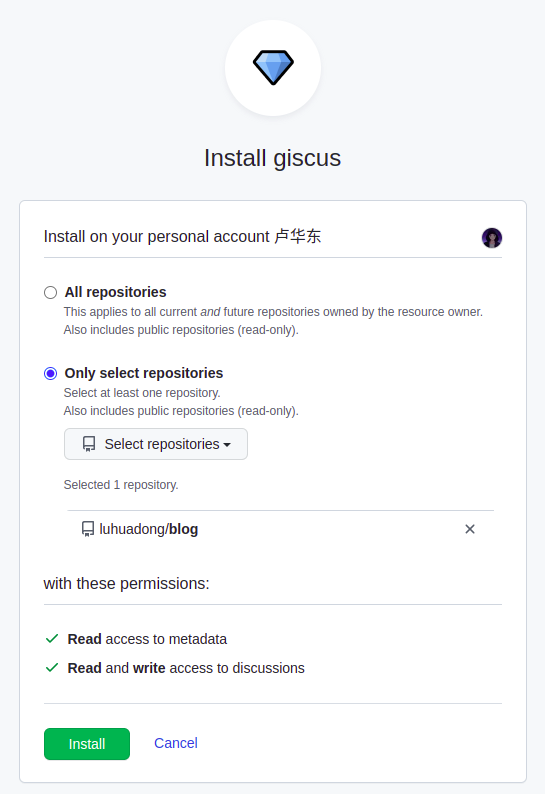Click the repository icon inside Select repositories button
Viewport: 545px width, 794px height.
(89, 444)
